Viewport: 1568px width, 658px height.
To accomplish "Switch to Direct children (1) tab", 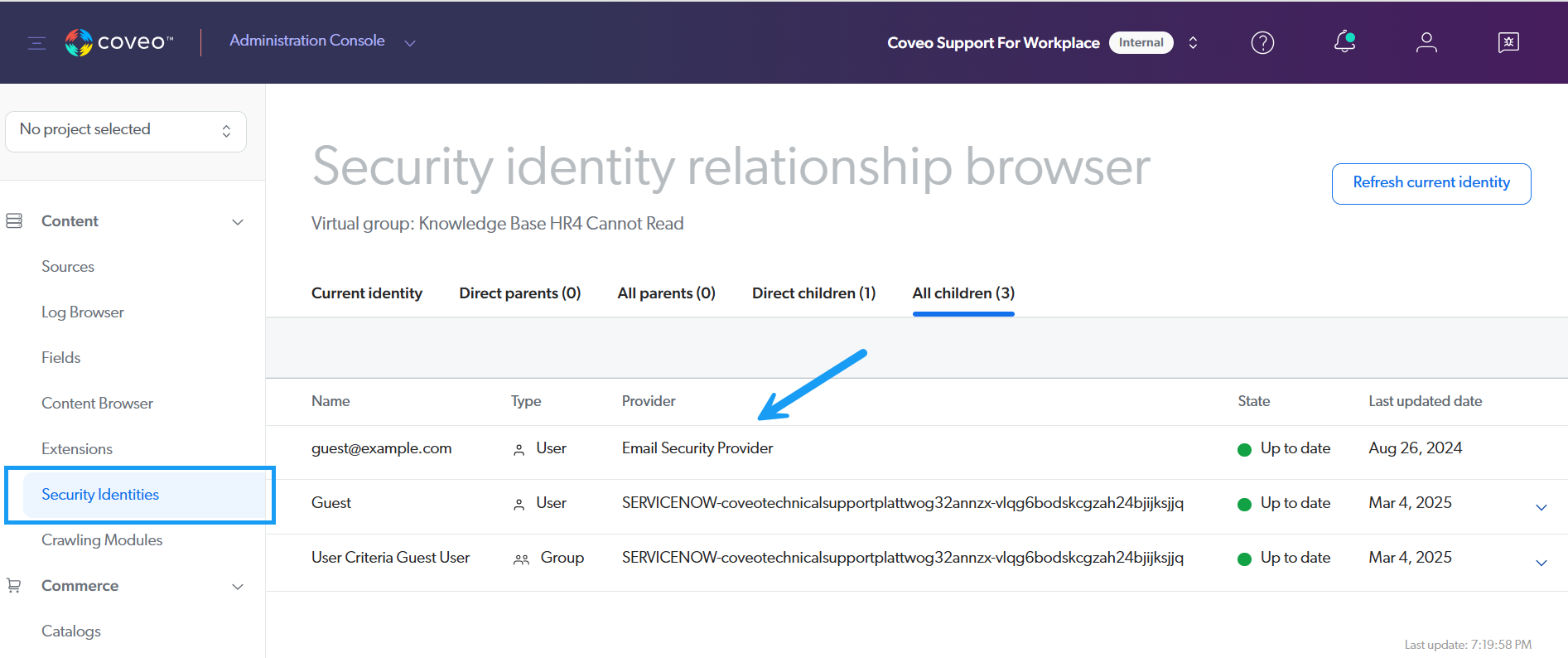I will pos(813,293).
